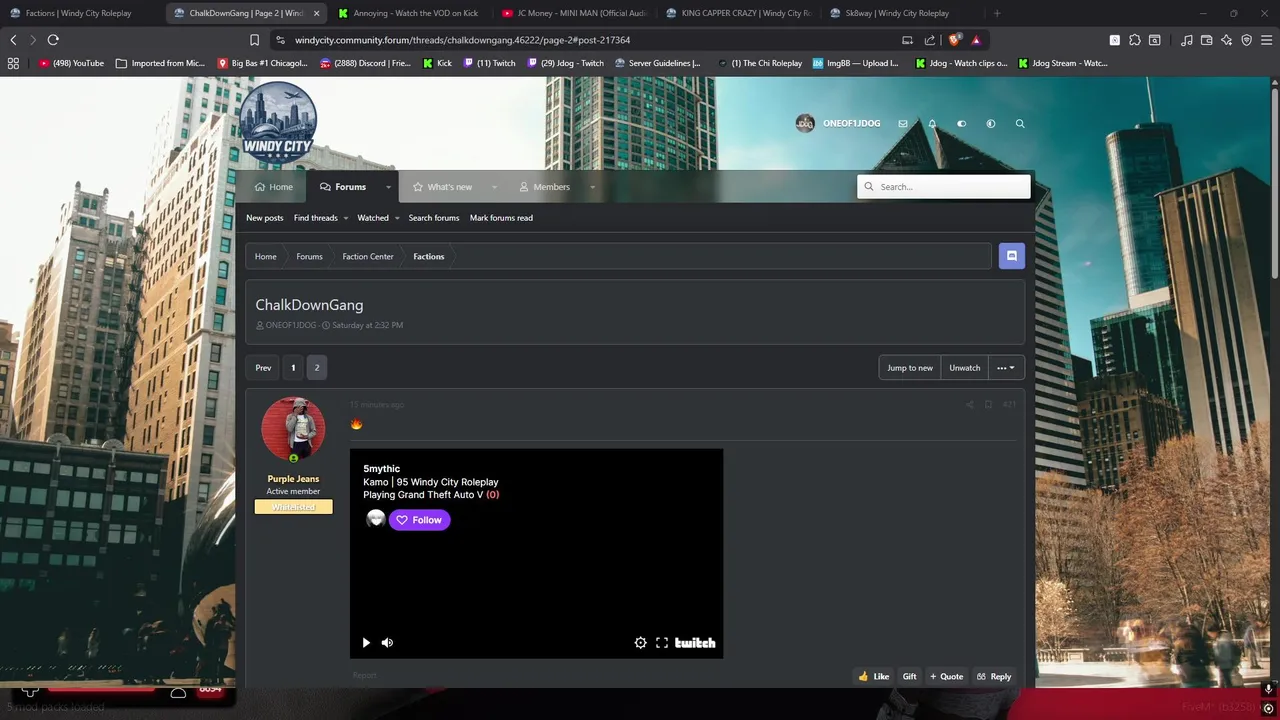Enter fullscreen on the Twitch player
The image size is (1280, 720).
click(x=662, y=643)
